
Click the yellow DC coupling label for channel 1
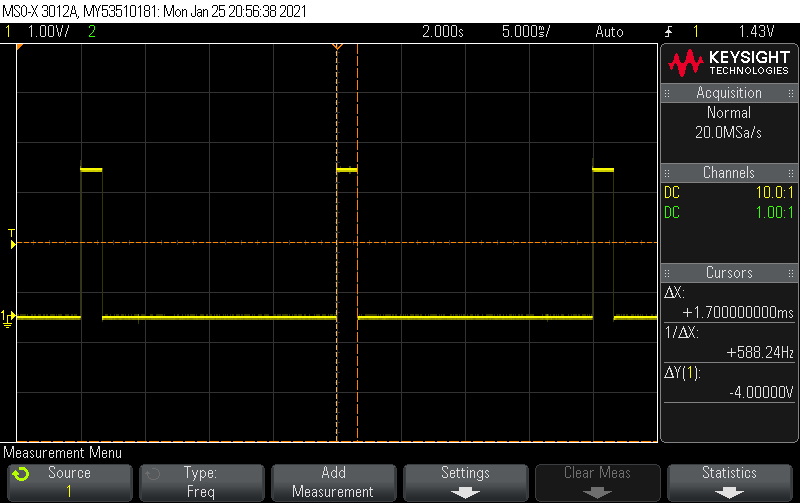click(672, 192)
